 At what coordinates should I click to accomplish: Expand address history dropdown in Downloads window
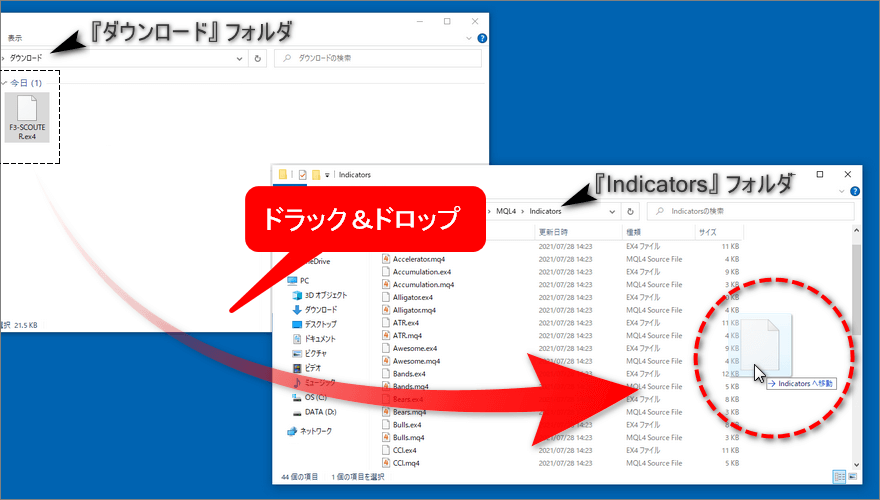(x=240, y=58)
